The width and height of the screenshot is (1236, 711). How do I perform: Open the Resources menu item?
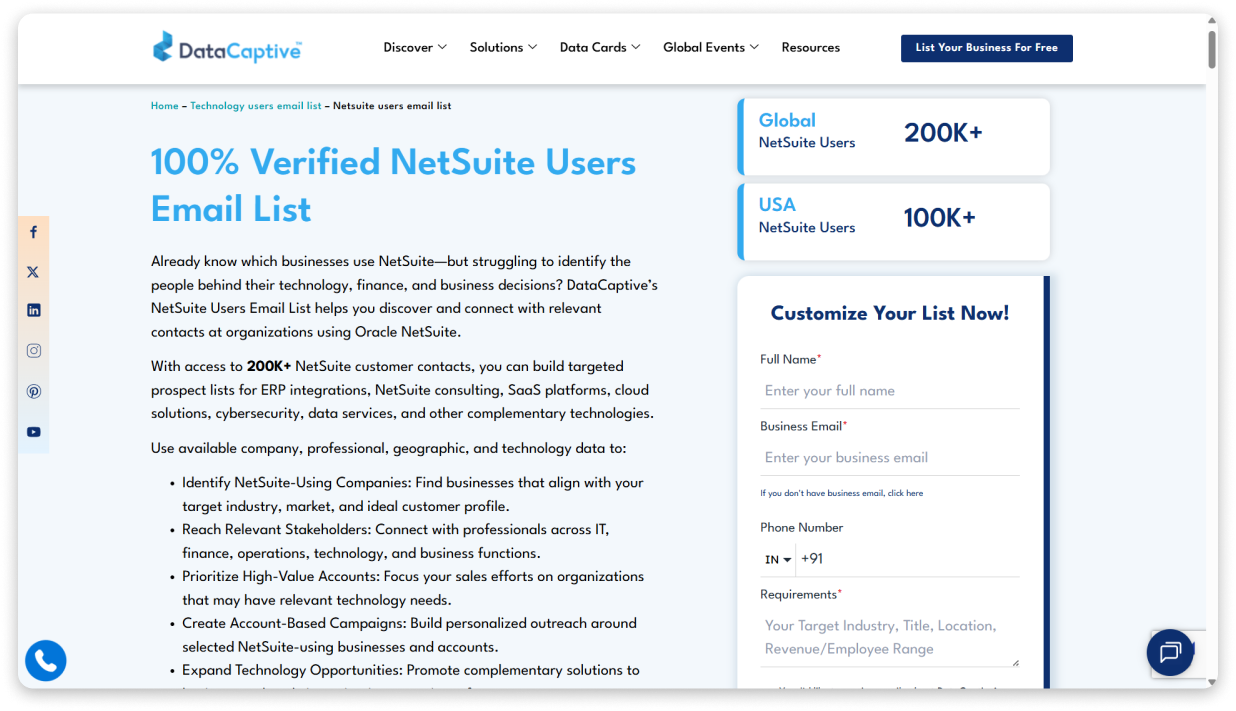[x=811, y=47]
